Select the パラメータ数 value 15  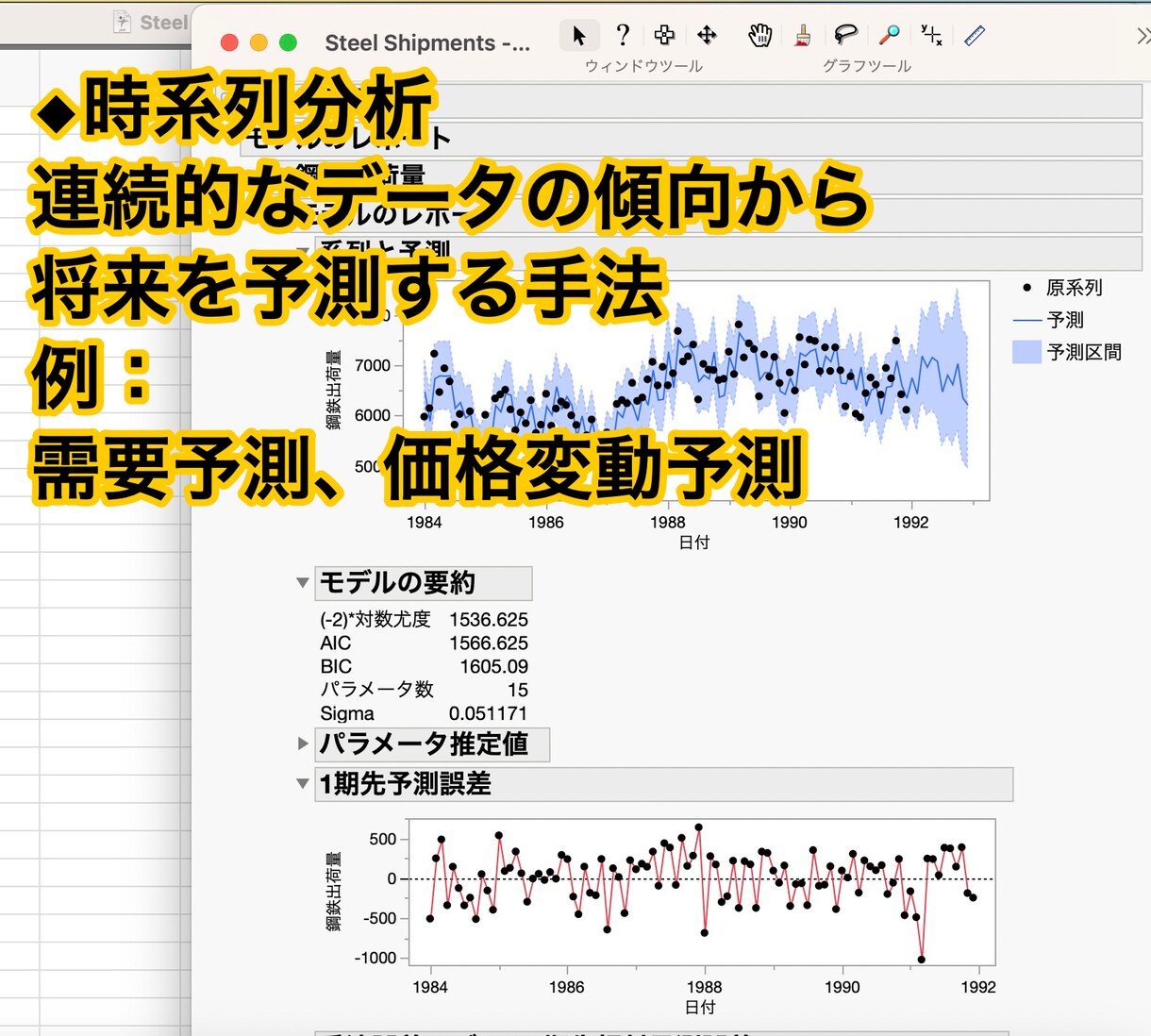pos(518,691)
